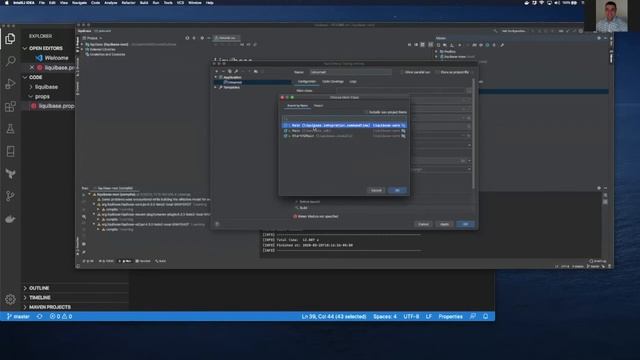Screen dimensions: 640x360
Task: Switch to Logs tab in configuration dialog
Action: point(353,82)
